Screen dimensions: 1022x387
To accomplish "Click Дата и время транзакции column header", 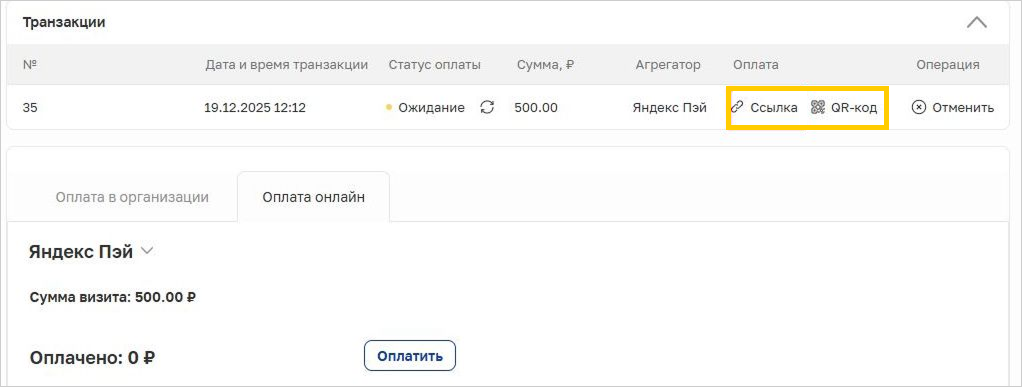I will coord(287,64).
